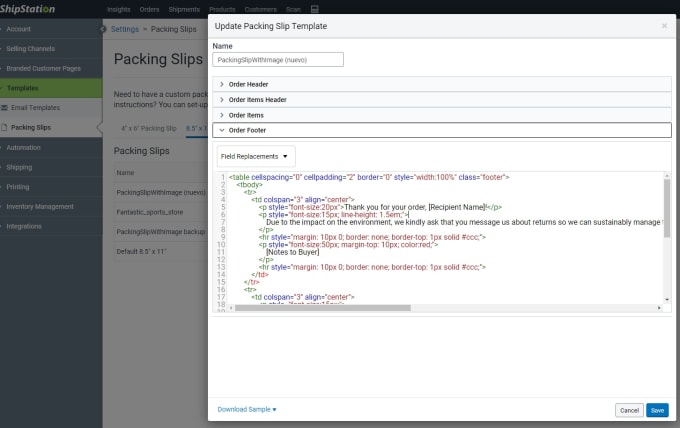Click the template Name input field
This screenshot has width=680, height=428.
(278, 60)
